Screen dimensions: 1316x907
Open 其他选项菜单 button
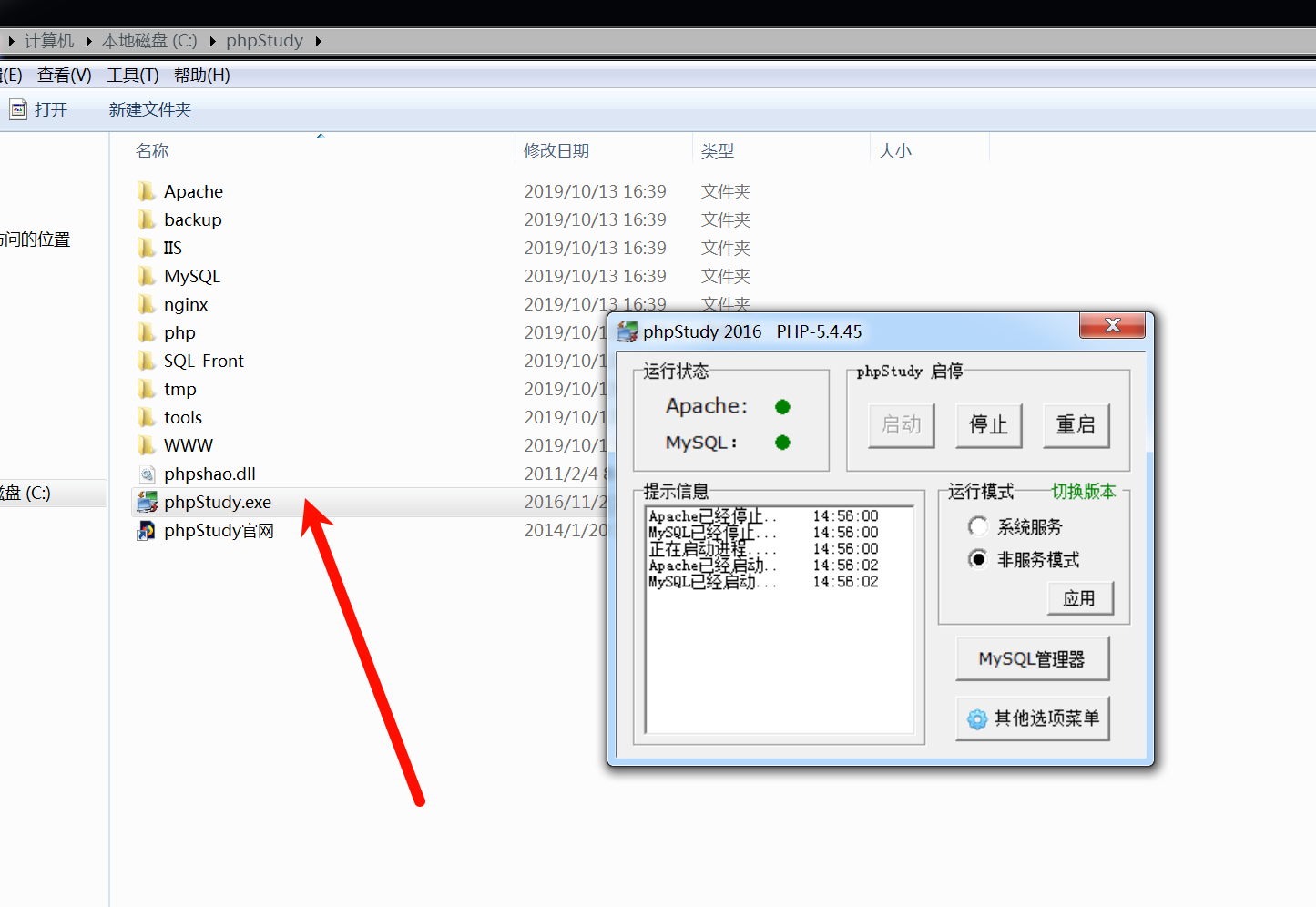pos(1033,718)
